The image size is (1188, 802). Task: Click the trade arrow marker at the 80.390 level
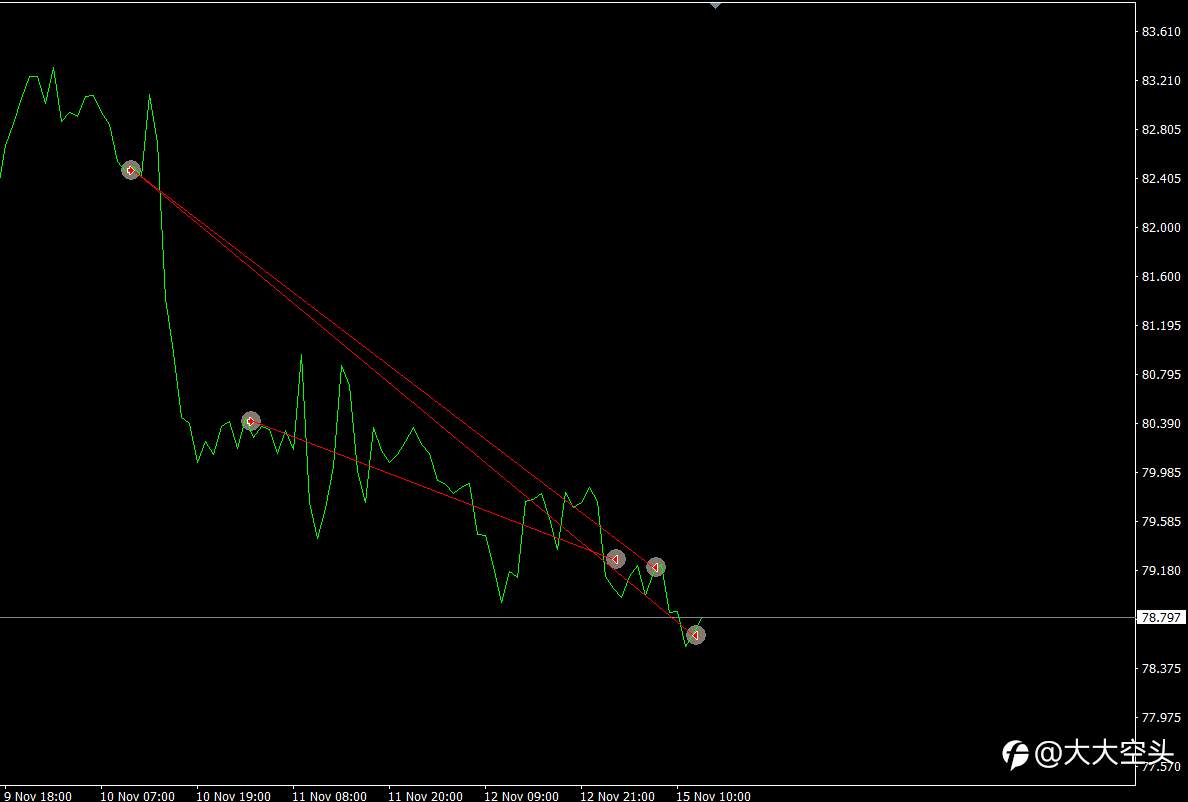tap(251, 421)
